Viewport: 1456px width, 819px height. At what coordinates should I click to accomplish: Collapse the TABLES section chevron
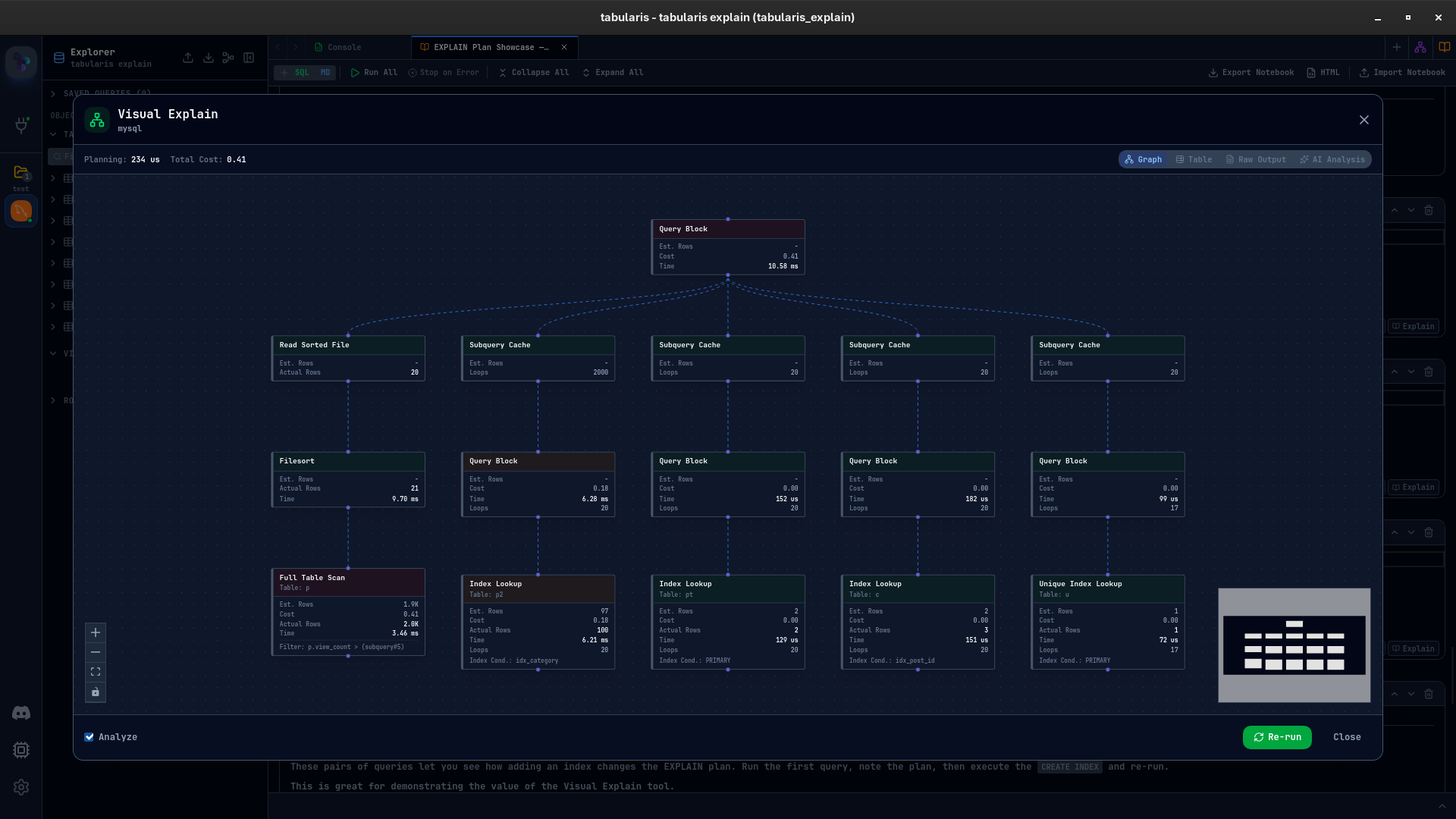53,134
